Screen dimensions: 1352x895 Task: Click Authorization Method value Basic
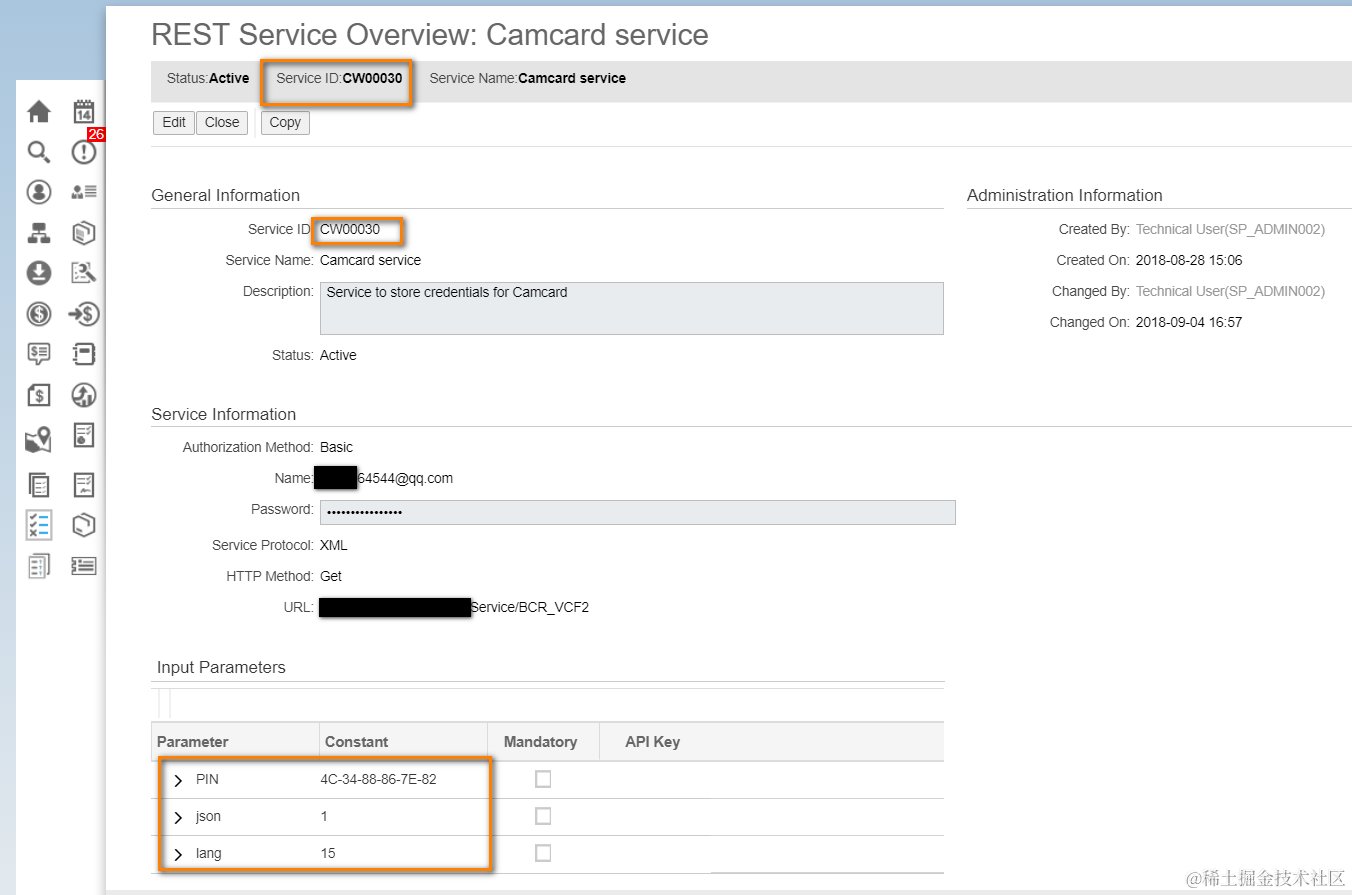click(x=336, y=447)
